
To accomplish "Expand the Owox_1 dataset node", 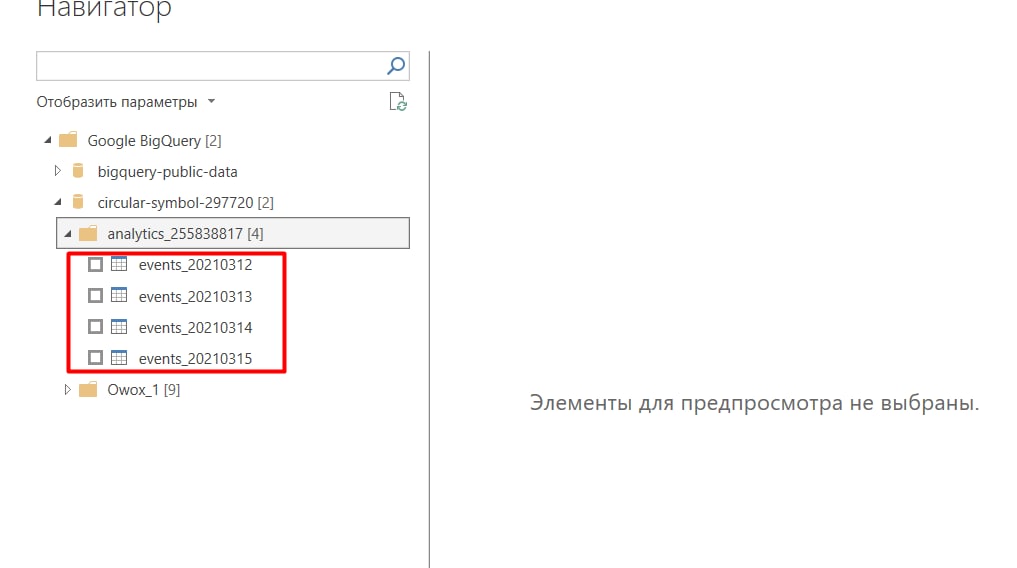I will (x=67, y=390).
